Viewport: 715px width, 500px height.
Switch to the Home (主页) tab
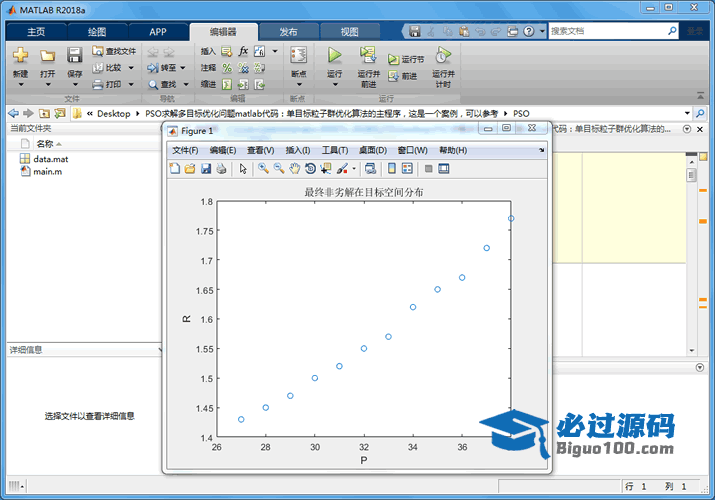coord(36,32)
